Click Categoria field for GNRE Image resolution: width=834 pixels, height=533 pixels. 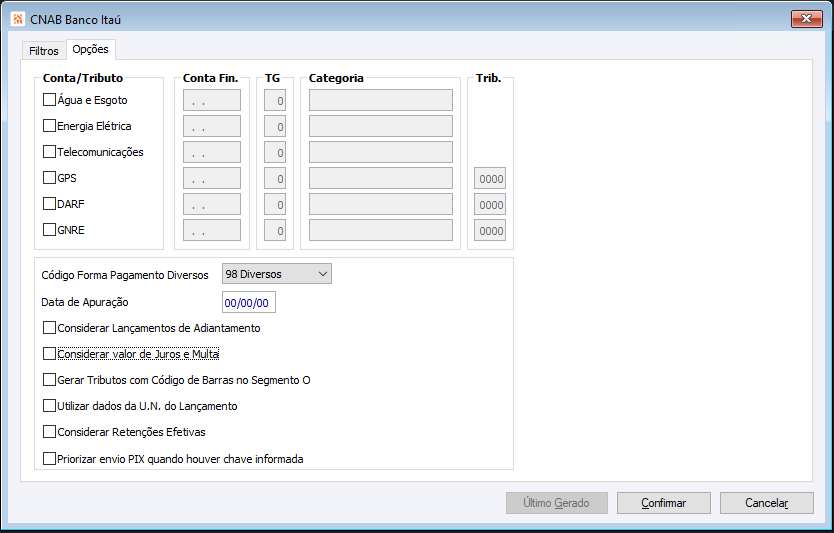[381, 230]
